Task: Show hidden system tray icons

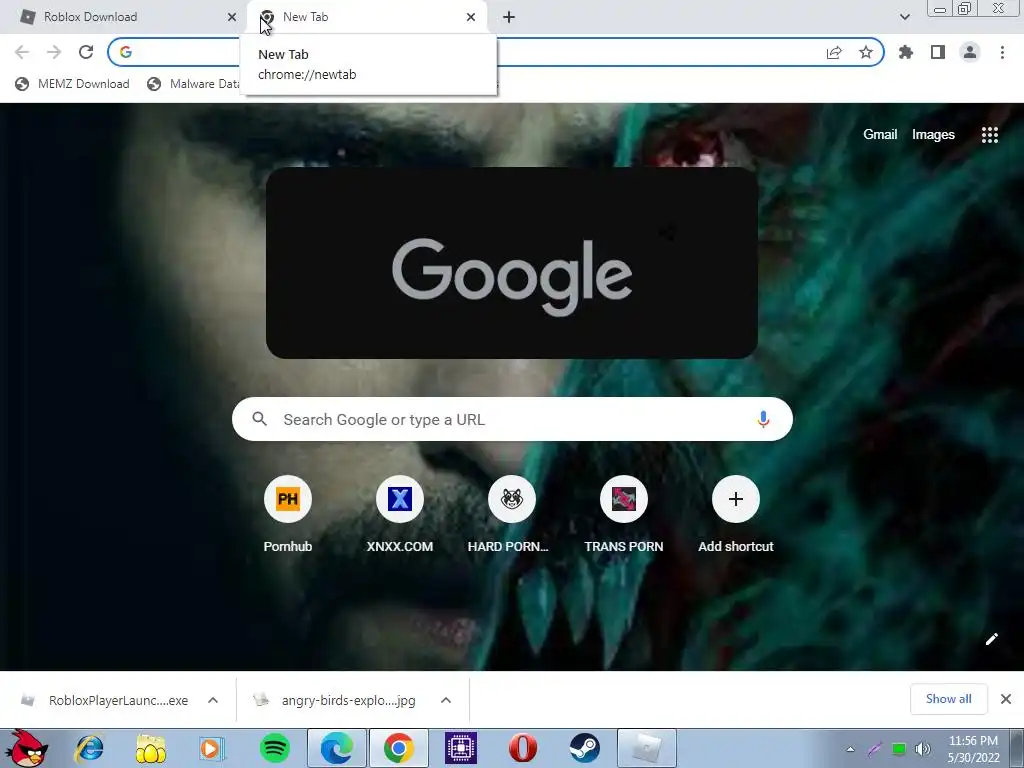Action: [x=850, y=749]
